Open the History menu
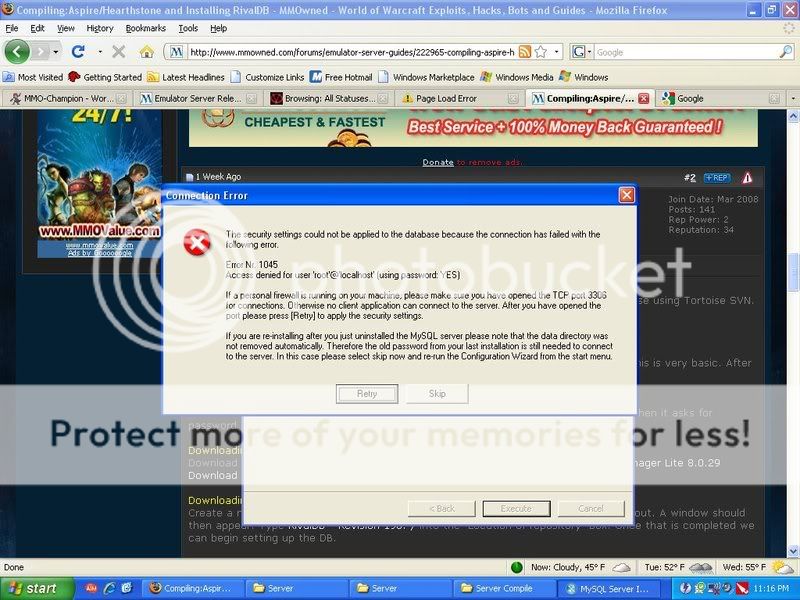The width and height of the screenshot is (800, 600). [x=99, y=28]
